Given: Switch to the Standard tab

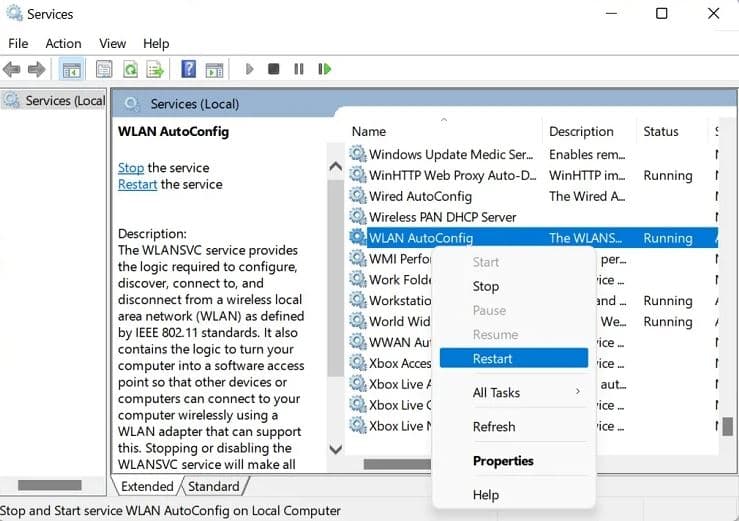Looking at the screenshot, I should 213,486.
